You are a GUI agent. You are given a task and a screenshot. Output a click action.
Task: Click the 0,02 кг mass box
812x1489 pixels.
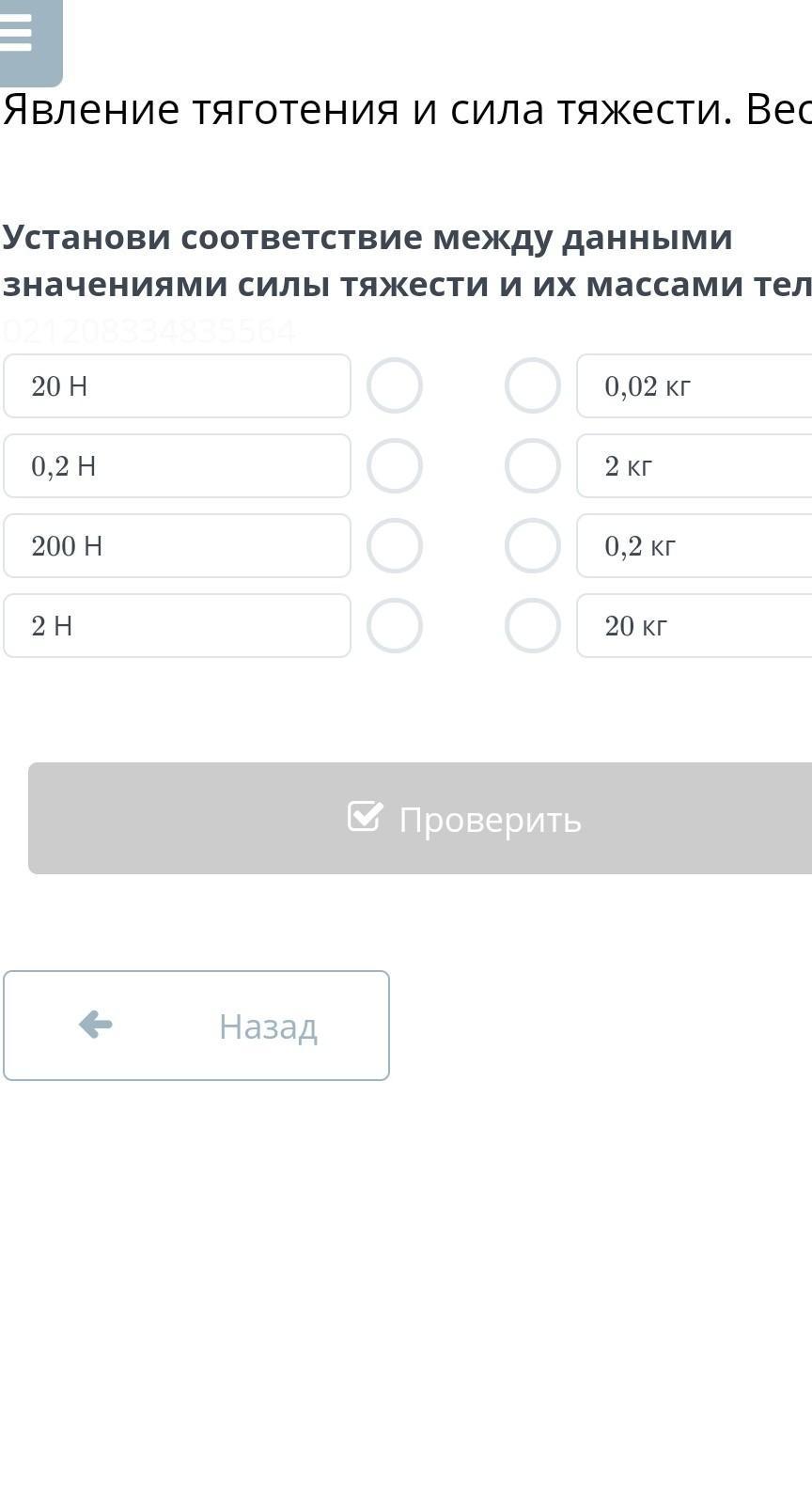pyautogui.click(x=695, y=385)
